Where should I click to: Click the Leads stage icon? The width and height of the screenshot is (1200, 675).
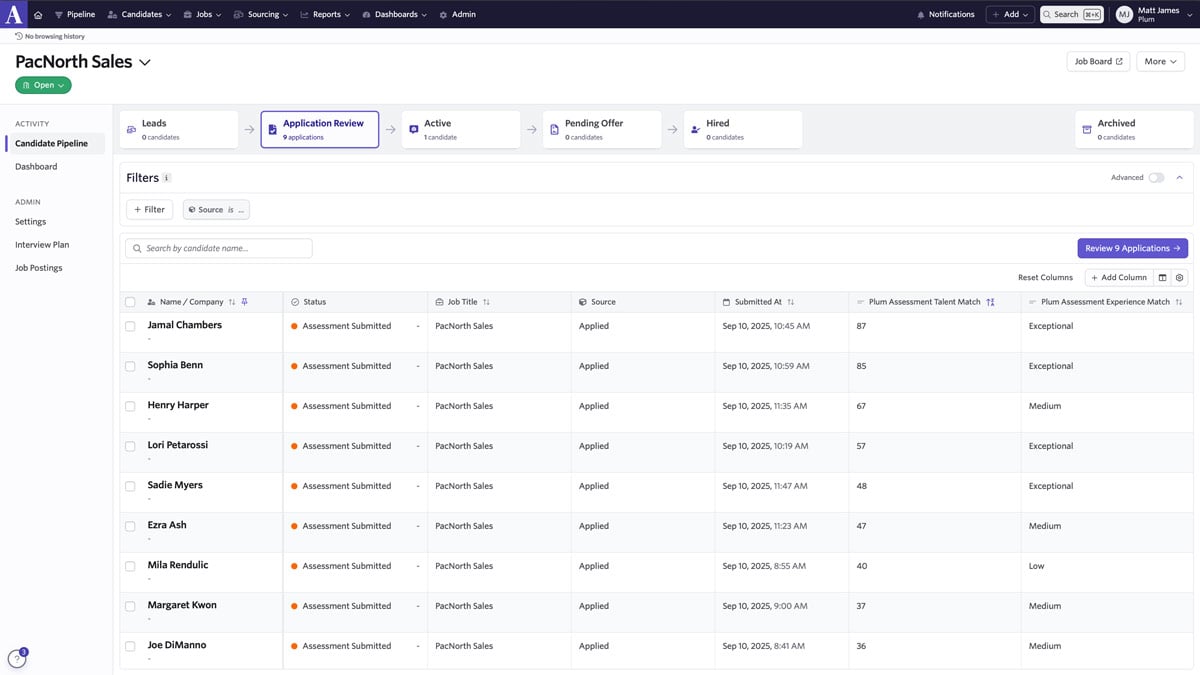click(x=130, y=130)
